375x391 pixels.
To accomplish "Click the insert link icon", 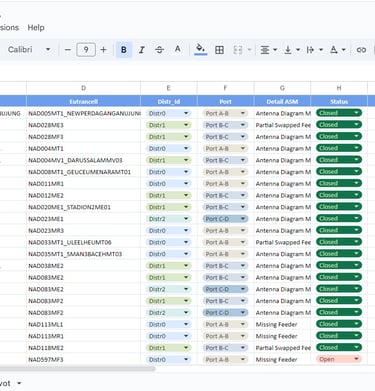I will (361, 50).
